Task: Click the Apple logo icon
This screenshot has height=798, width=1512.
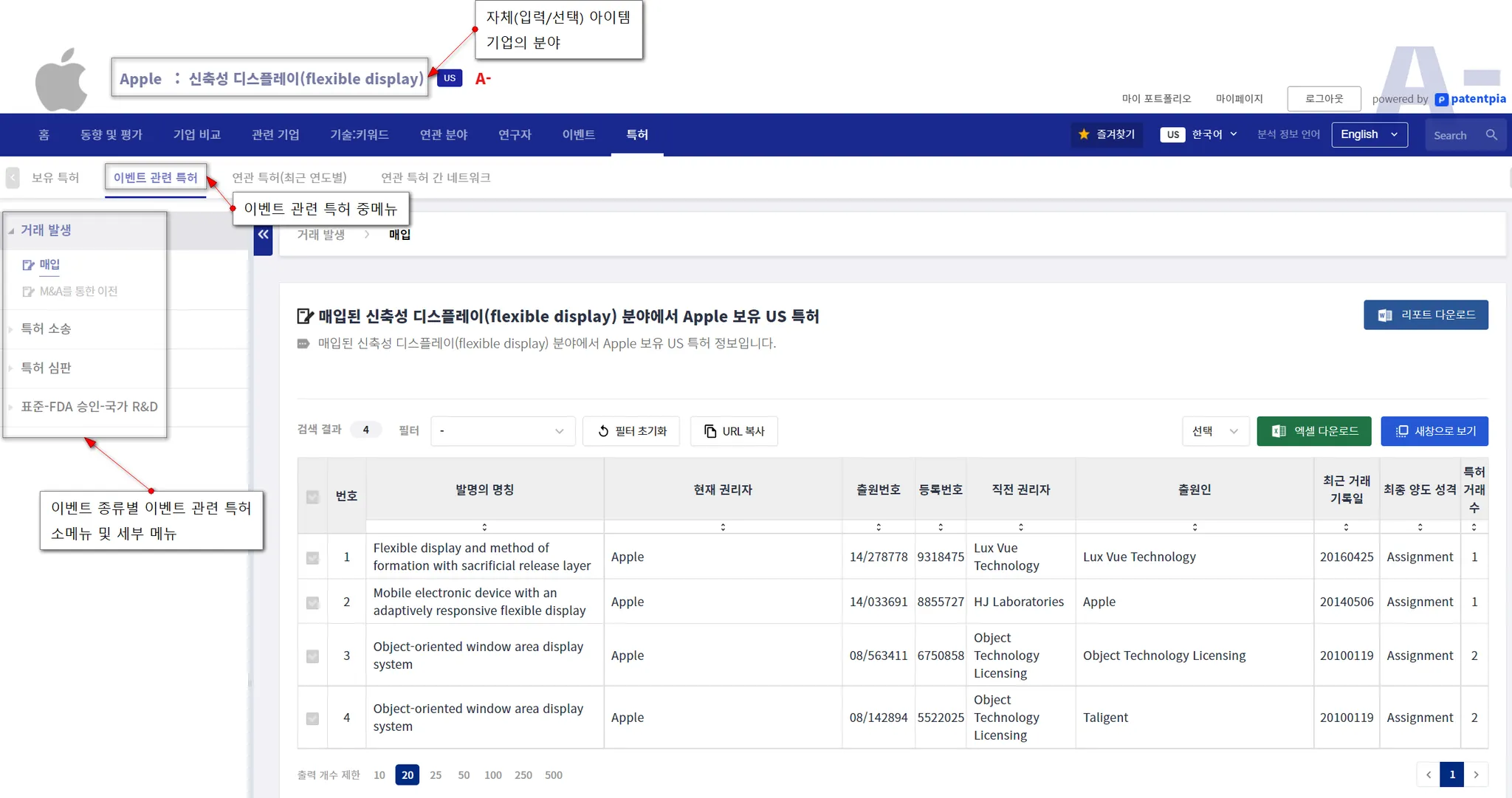Action: tap(61, 80)
